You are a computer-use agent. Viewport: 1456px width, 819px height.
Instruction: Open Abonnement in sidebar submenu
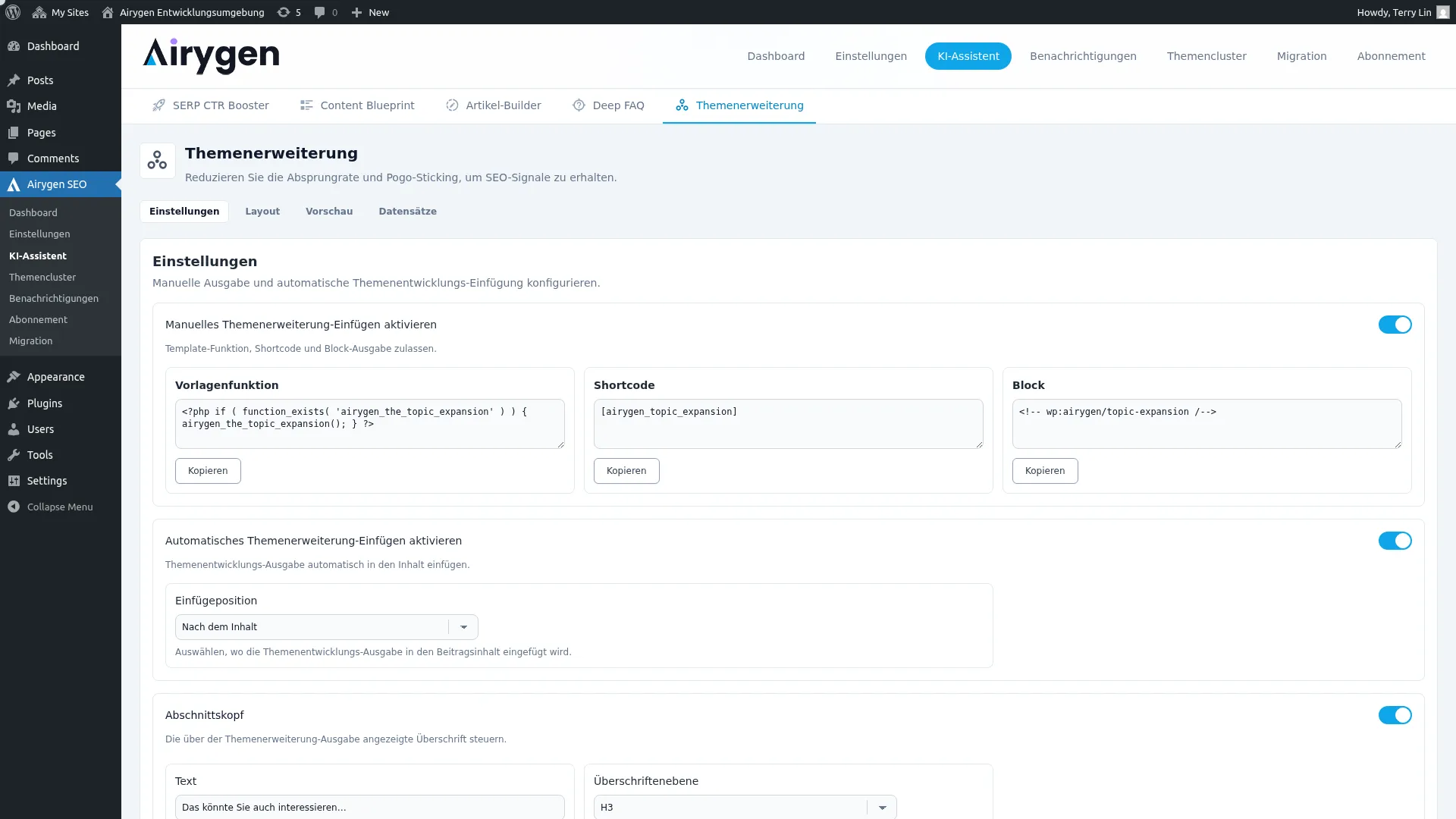[38, 320]
